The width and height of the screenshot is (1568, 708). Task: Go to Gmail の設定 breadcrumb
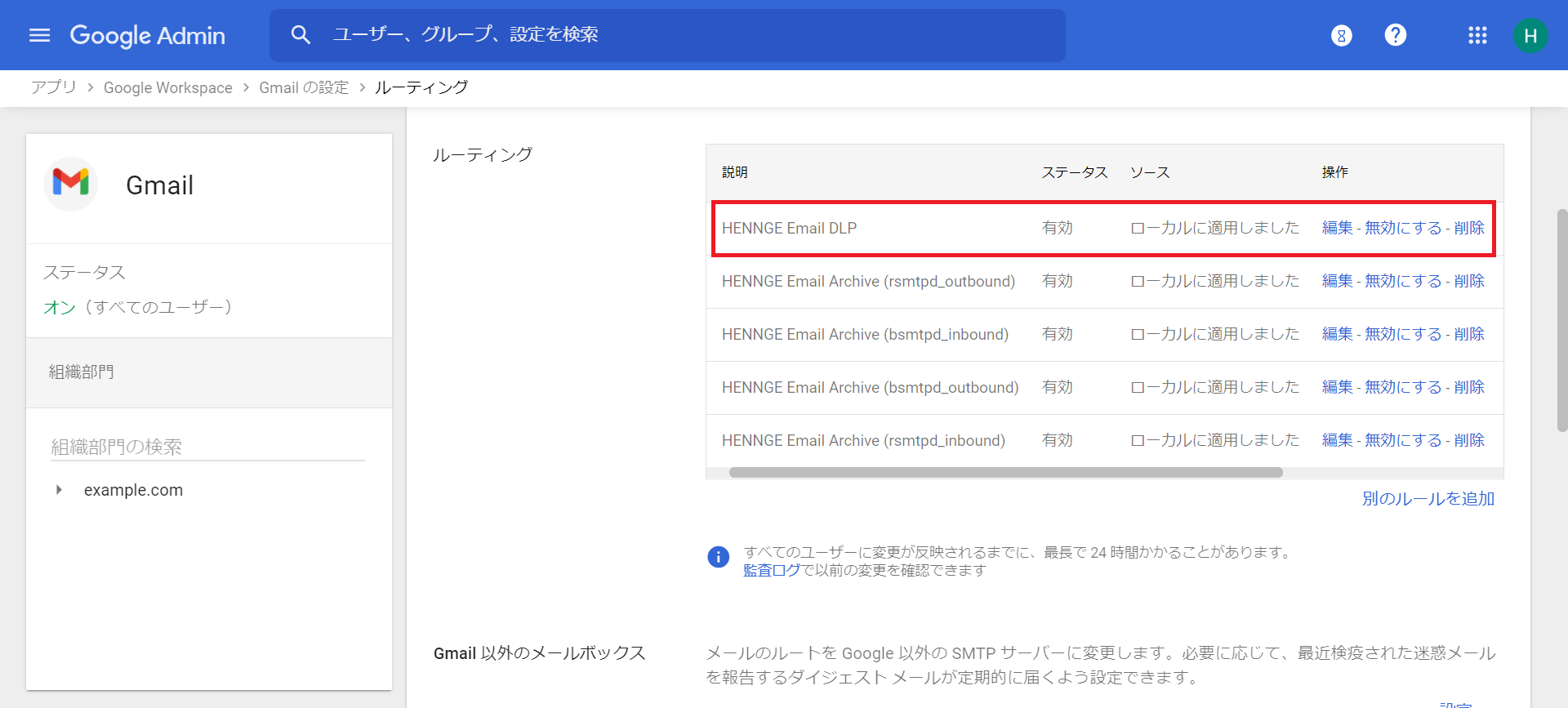click(x=304, y=87)
